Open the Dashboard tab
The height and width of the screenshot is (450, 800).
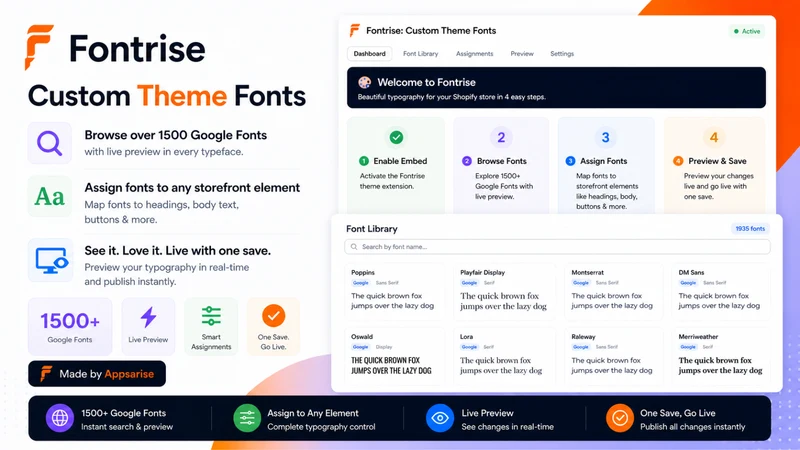point(369,54)
